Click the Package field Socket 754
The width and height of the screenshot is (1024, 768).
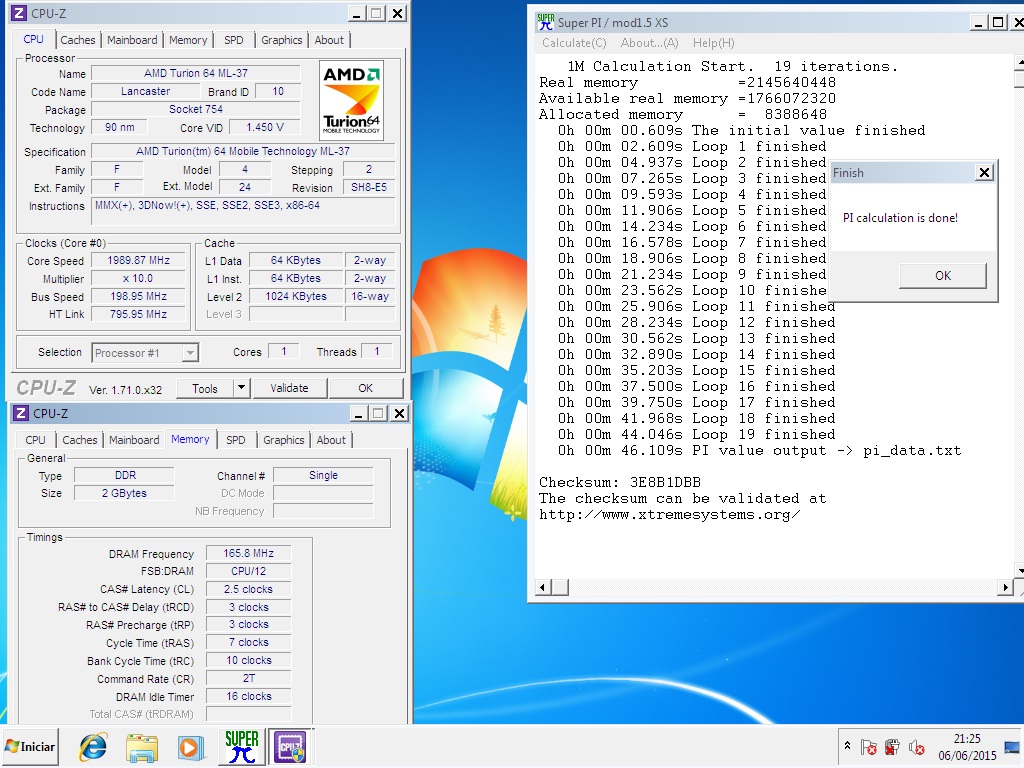[195, 109]
